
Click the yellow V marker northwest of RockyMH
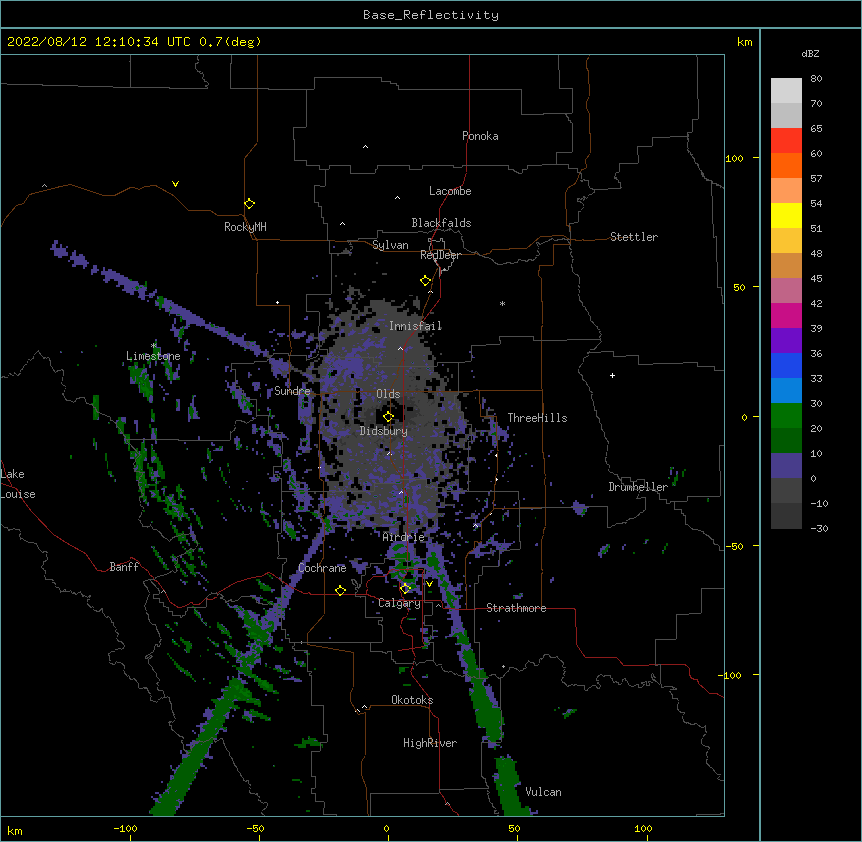175,184
